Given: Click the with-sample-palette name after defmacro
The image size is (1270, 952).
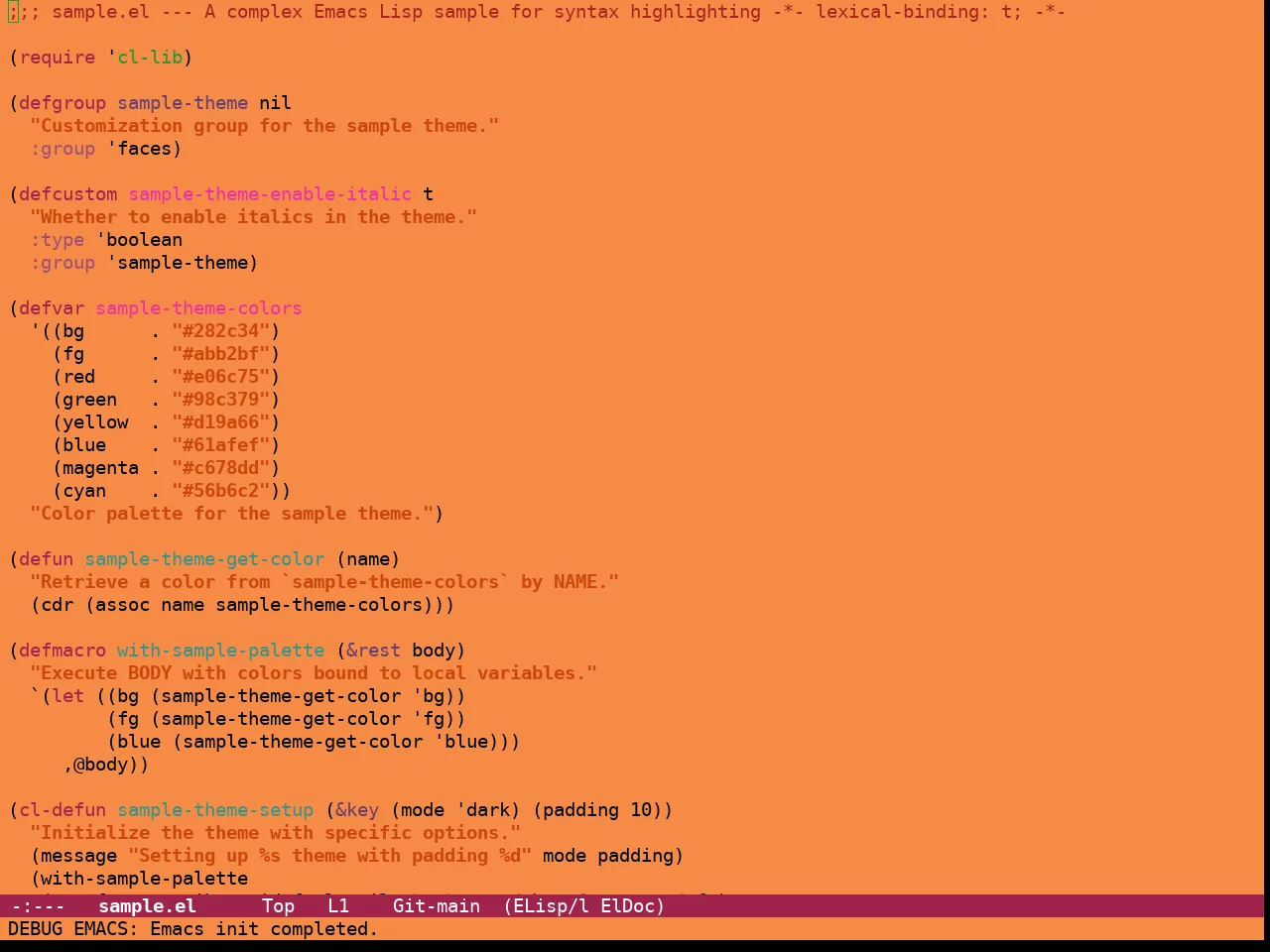Looking at the screenshot, I should tap(221, 651).
